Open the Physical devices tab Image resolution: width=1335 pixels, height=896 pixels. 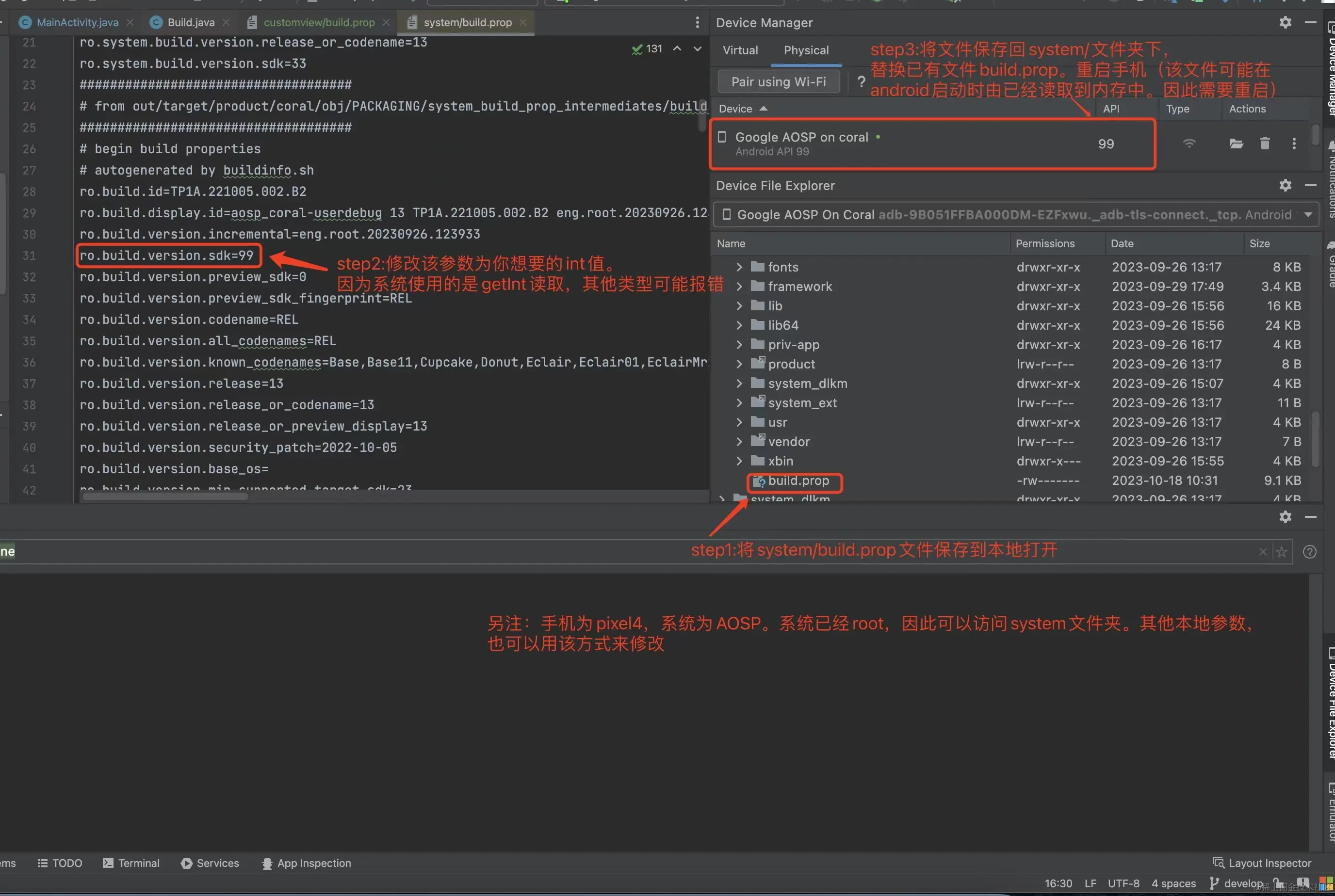(x=806, y=50)
